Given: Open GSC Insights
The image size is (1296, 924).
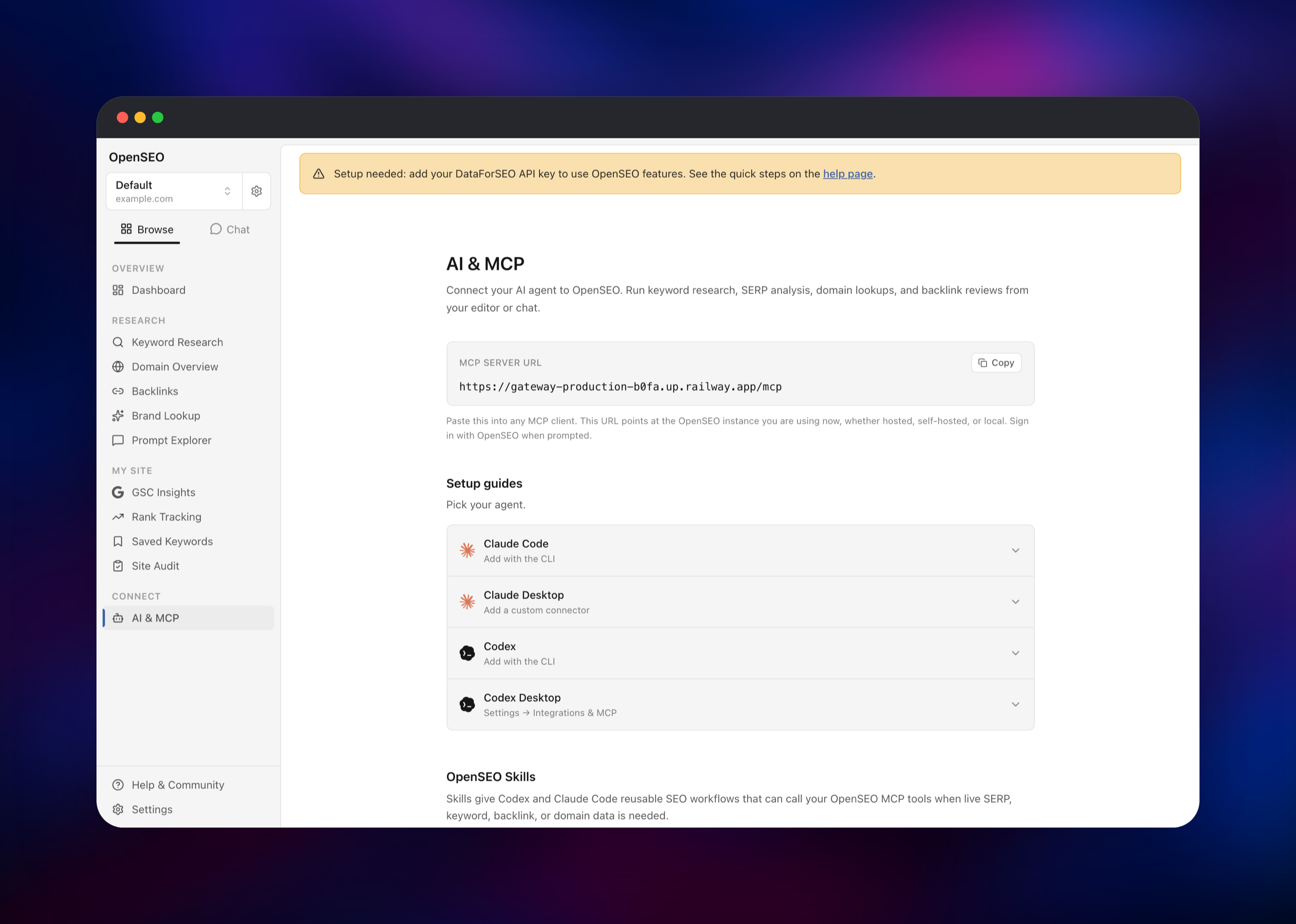Looking at the screenshot, I should coord(188,492).
